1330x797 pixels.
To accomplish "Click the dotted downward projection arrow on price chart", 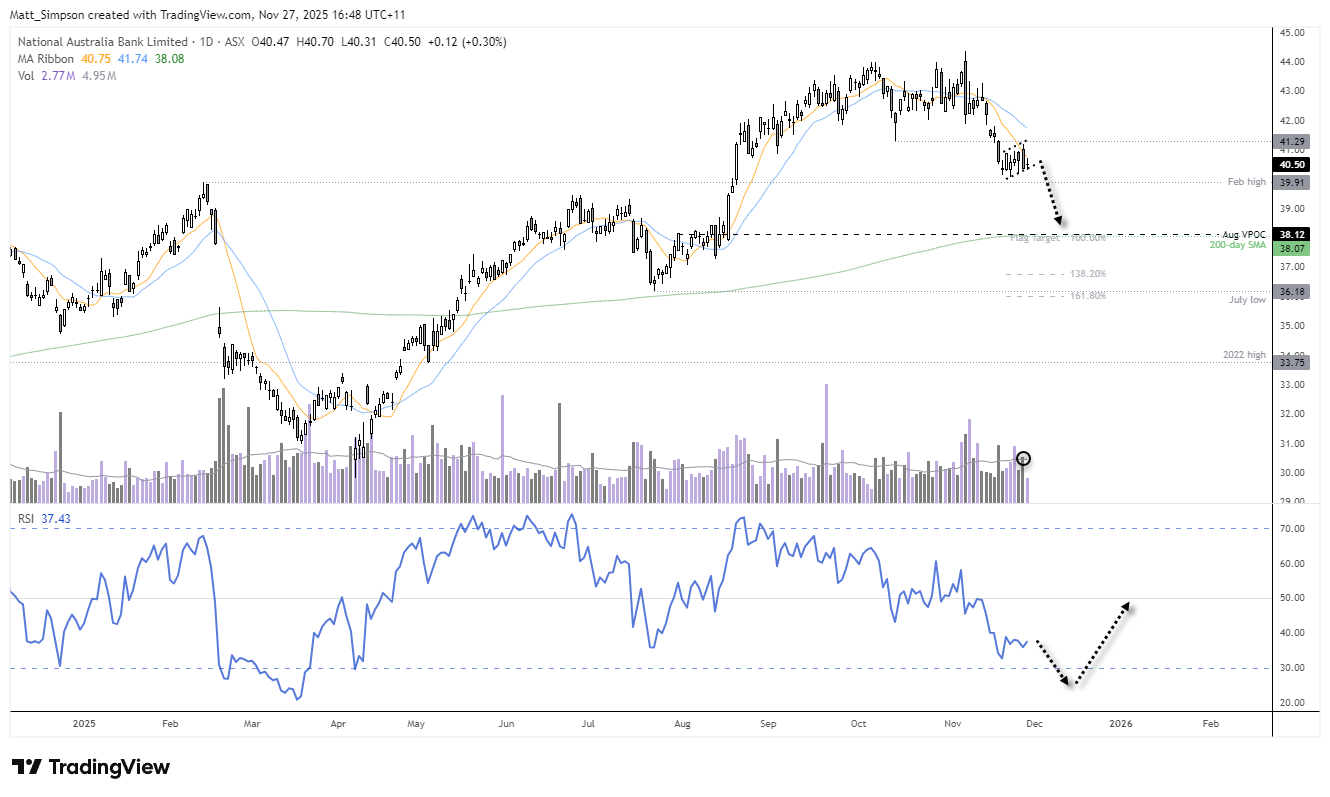I will pos(1047,190).
